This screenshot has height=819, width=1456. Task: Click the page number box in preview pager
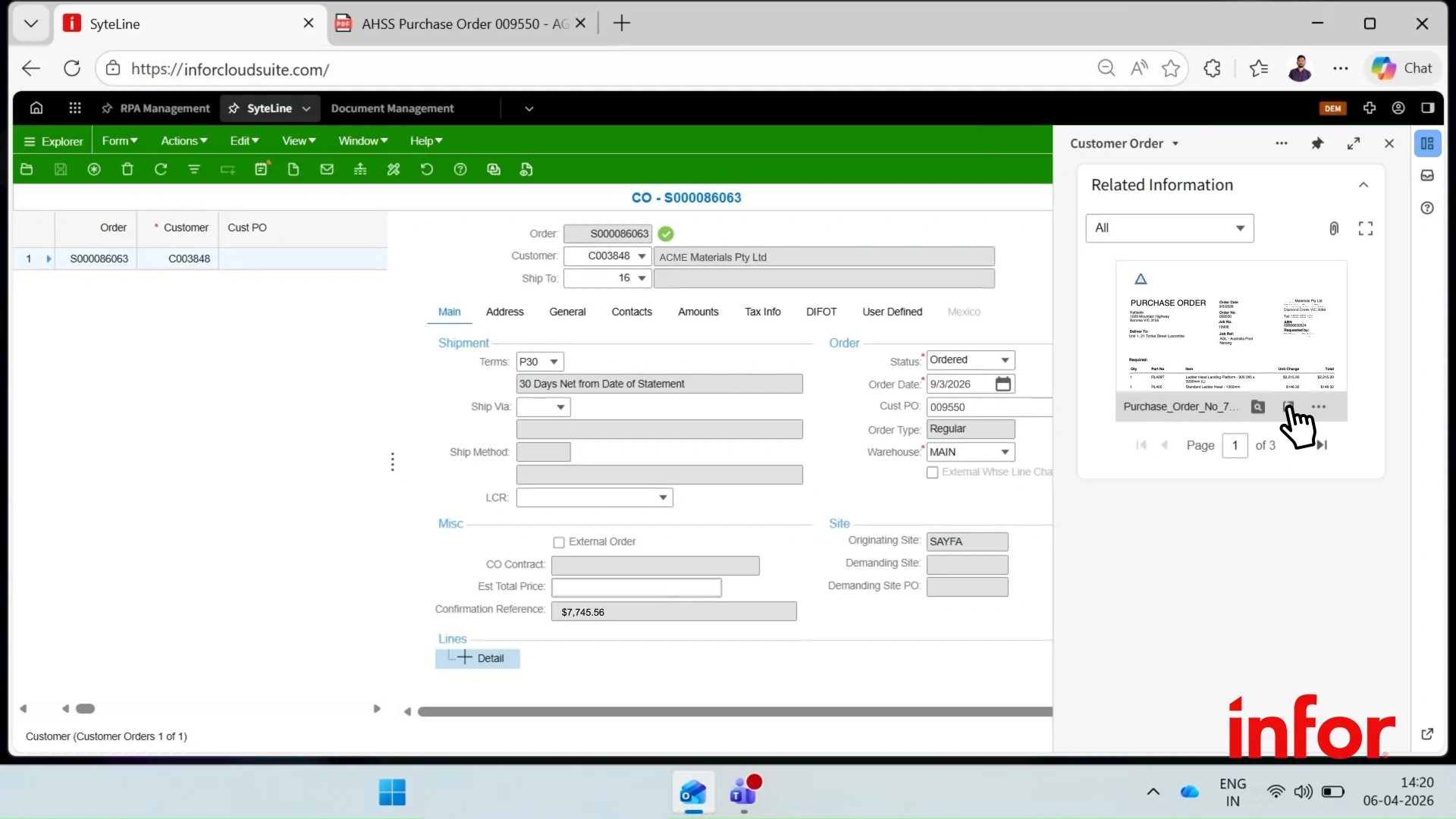click(1235, 445)
